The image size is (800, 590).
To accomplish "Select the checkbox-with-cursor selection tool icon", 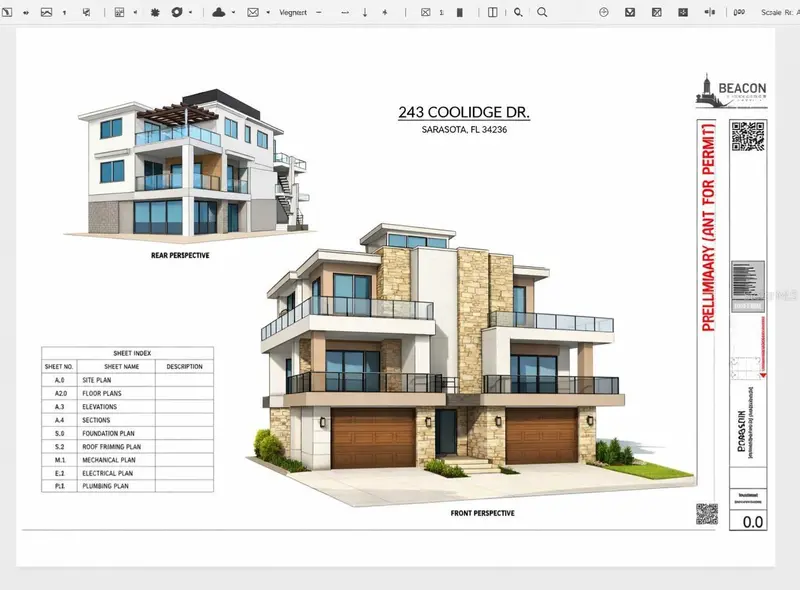I will click(x=86, y=12).
